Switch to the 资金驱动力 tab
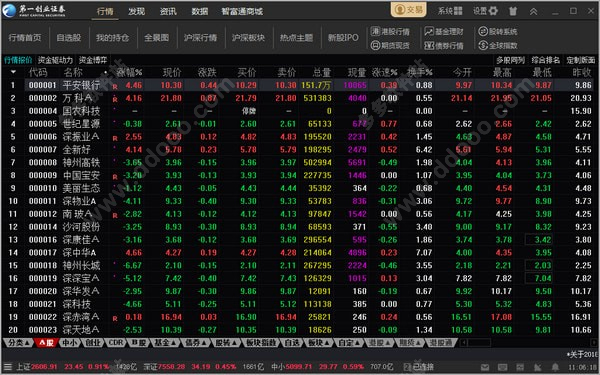Screen dimensions: 600x375 55,60
